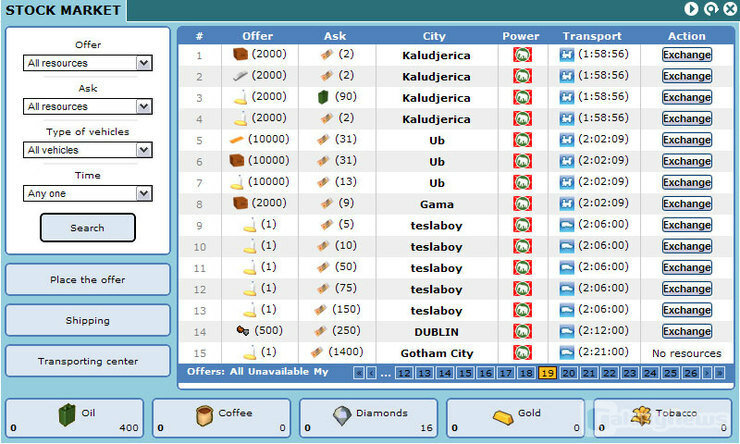This screenshot has width=740, height=444.
Task: Click the ask money icon in row 15 (1400)
Action: [317, 352]
